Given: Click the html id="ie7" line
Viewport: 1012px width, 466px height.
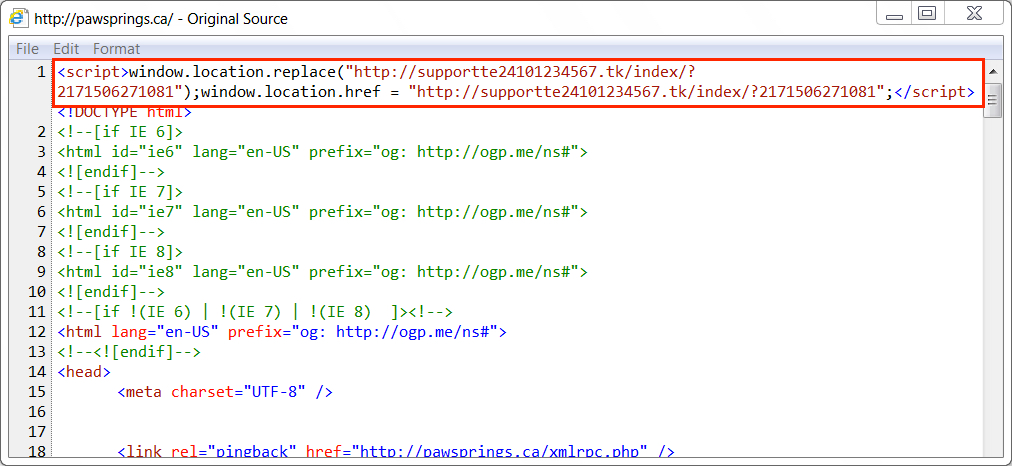Looking at the screenshot, I should tap(323, 212).
